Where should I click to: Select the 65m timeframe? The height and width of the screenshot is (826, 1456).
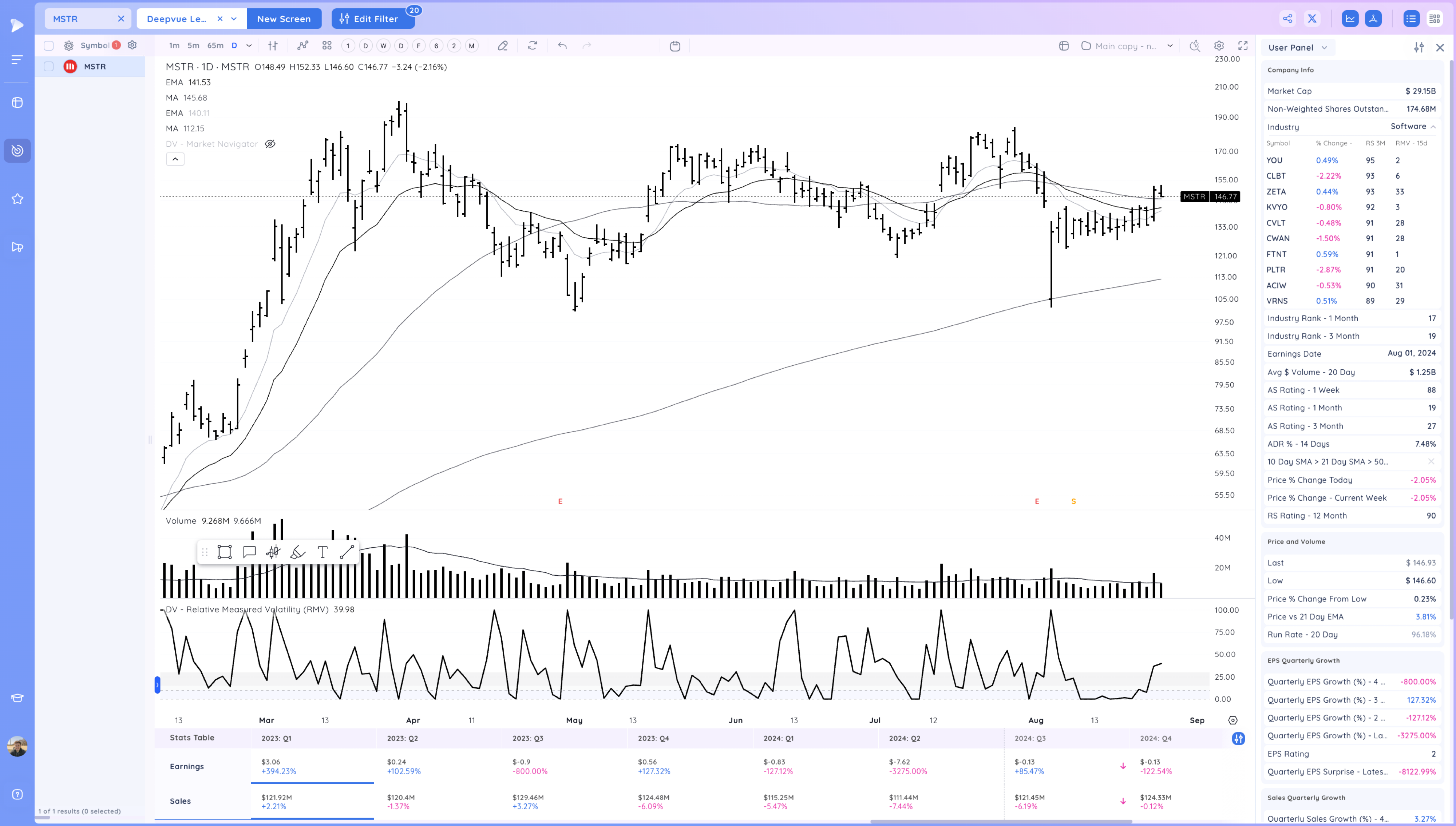pyautogui.click(x=215, y=45)
